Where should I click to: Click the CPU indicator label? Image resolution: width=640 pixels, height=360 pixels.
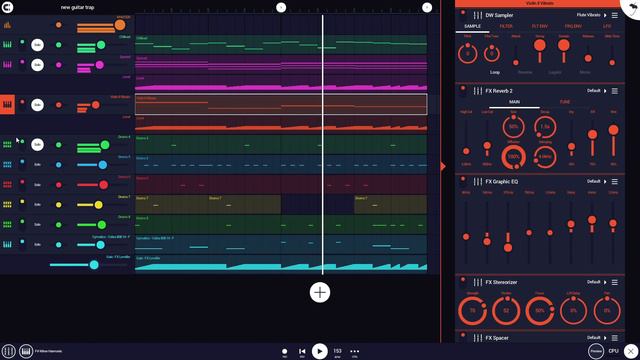613,351
